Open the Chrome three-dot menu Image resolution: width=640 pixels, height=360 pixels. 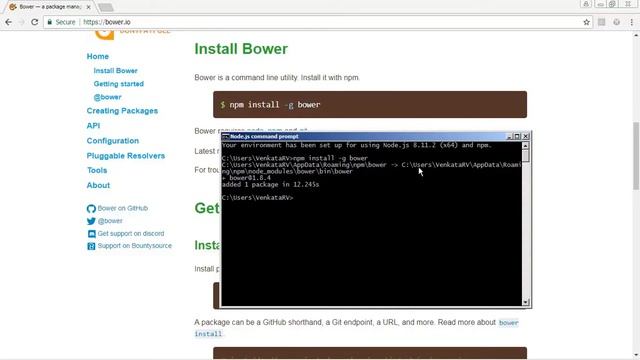tap(631, 22)
